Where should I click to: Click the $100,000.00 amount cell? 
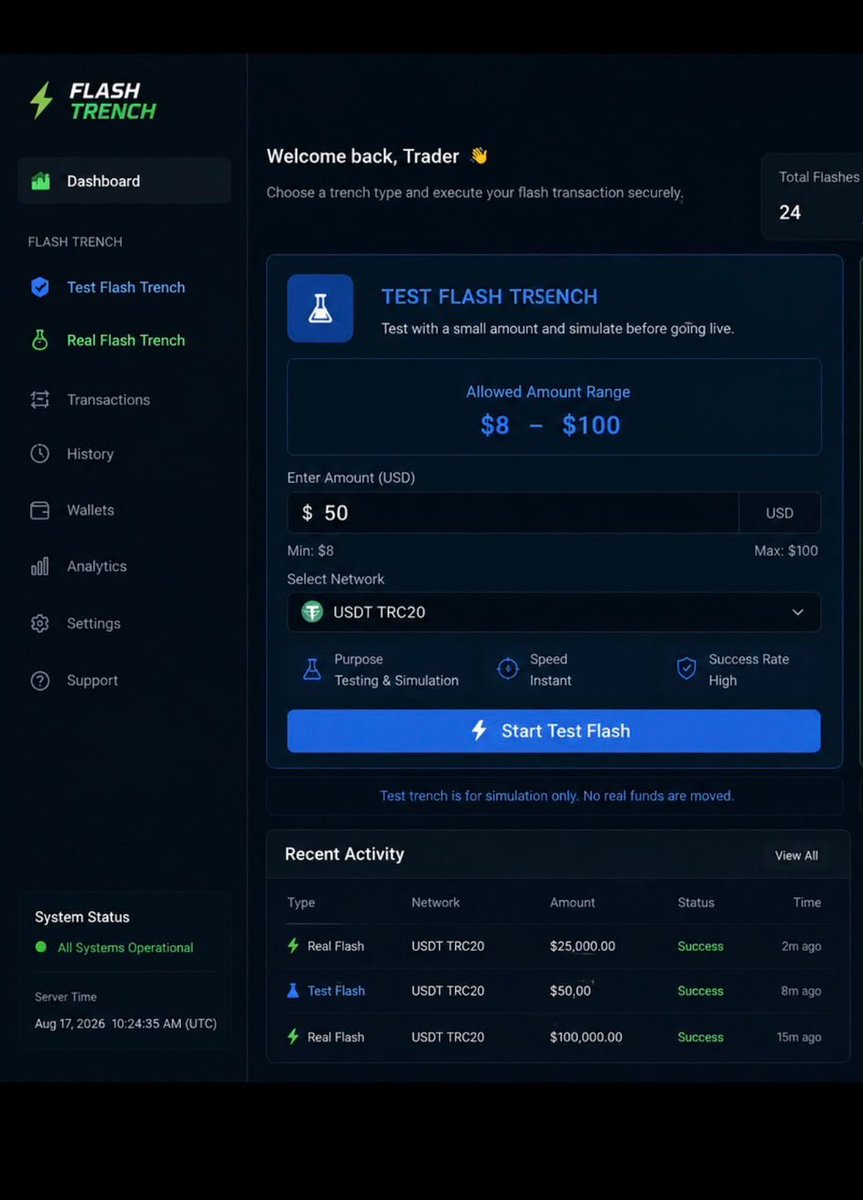pos(586,1037)
